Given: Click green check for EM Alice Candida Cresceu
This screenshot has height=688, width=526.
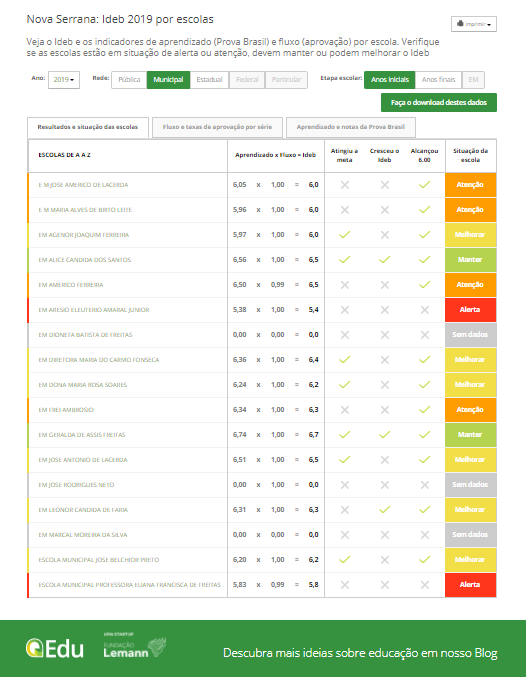Looking at the screenshot, I should click(385, 260).
